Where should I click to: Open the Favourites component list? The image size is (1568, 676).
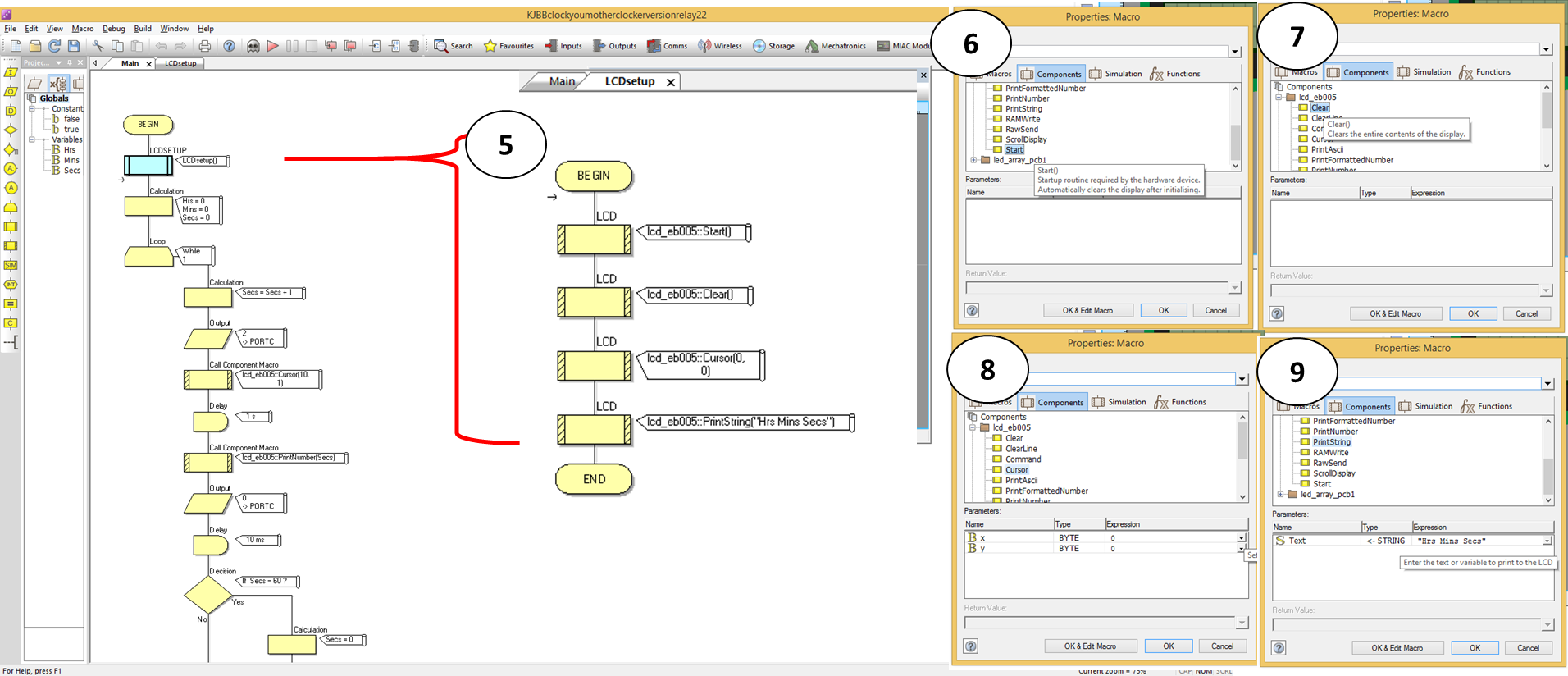pyautogui.click(x=509, y=46)
